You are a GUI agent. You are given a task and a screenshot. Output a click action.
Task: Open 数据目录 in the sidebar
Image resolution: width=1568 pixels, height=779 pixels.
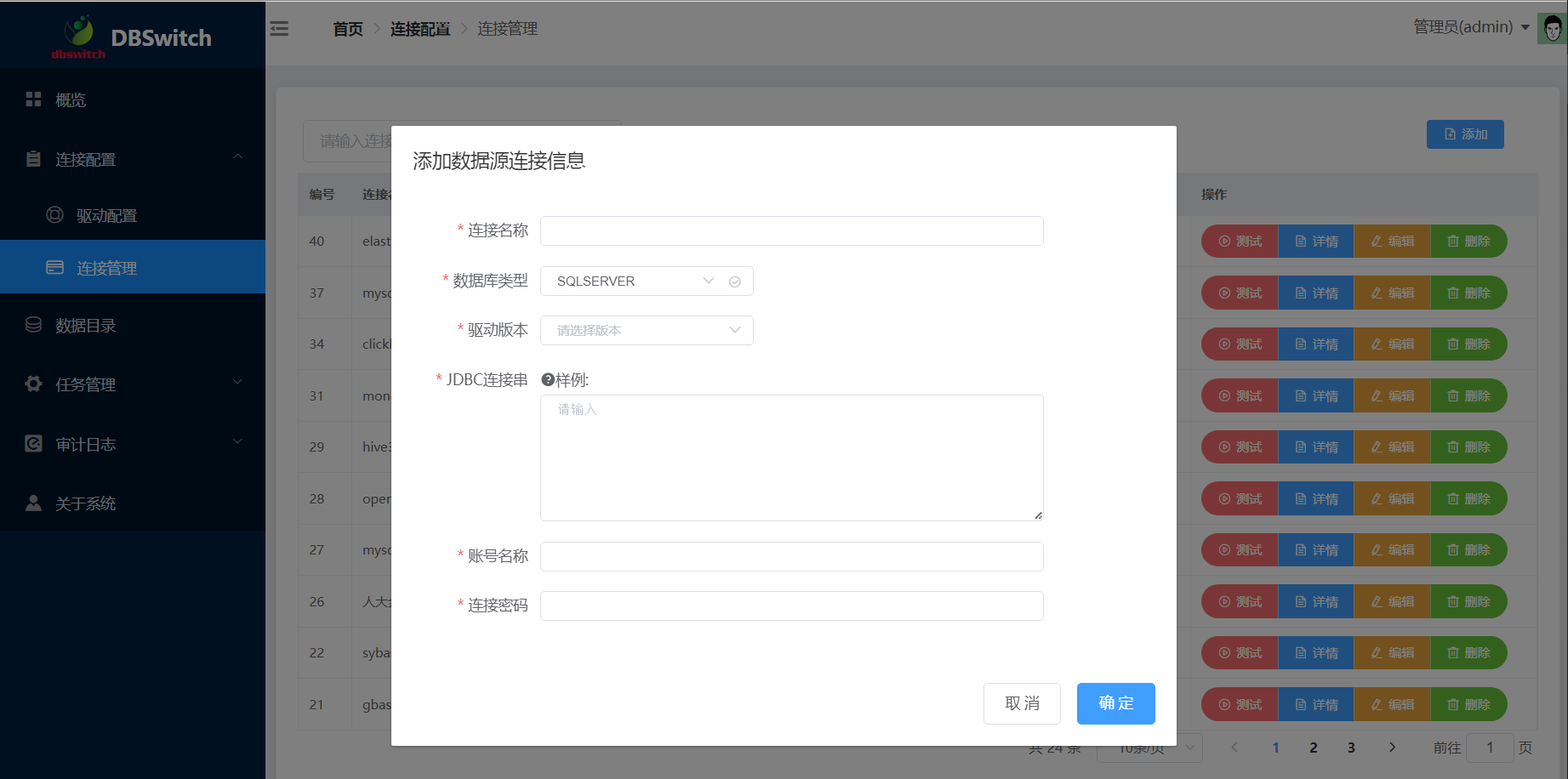[85, 326]
